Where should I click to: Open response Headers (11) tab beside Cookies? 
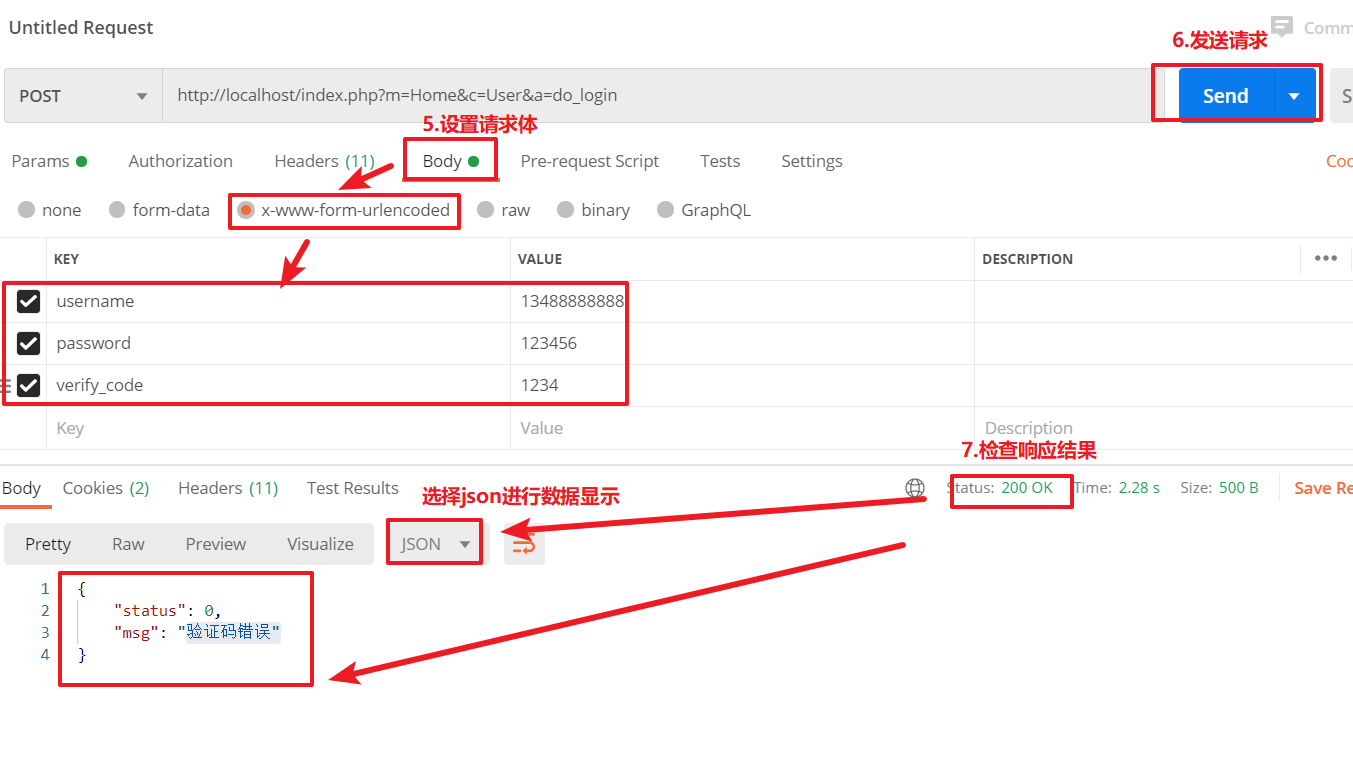coord(228,488)
